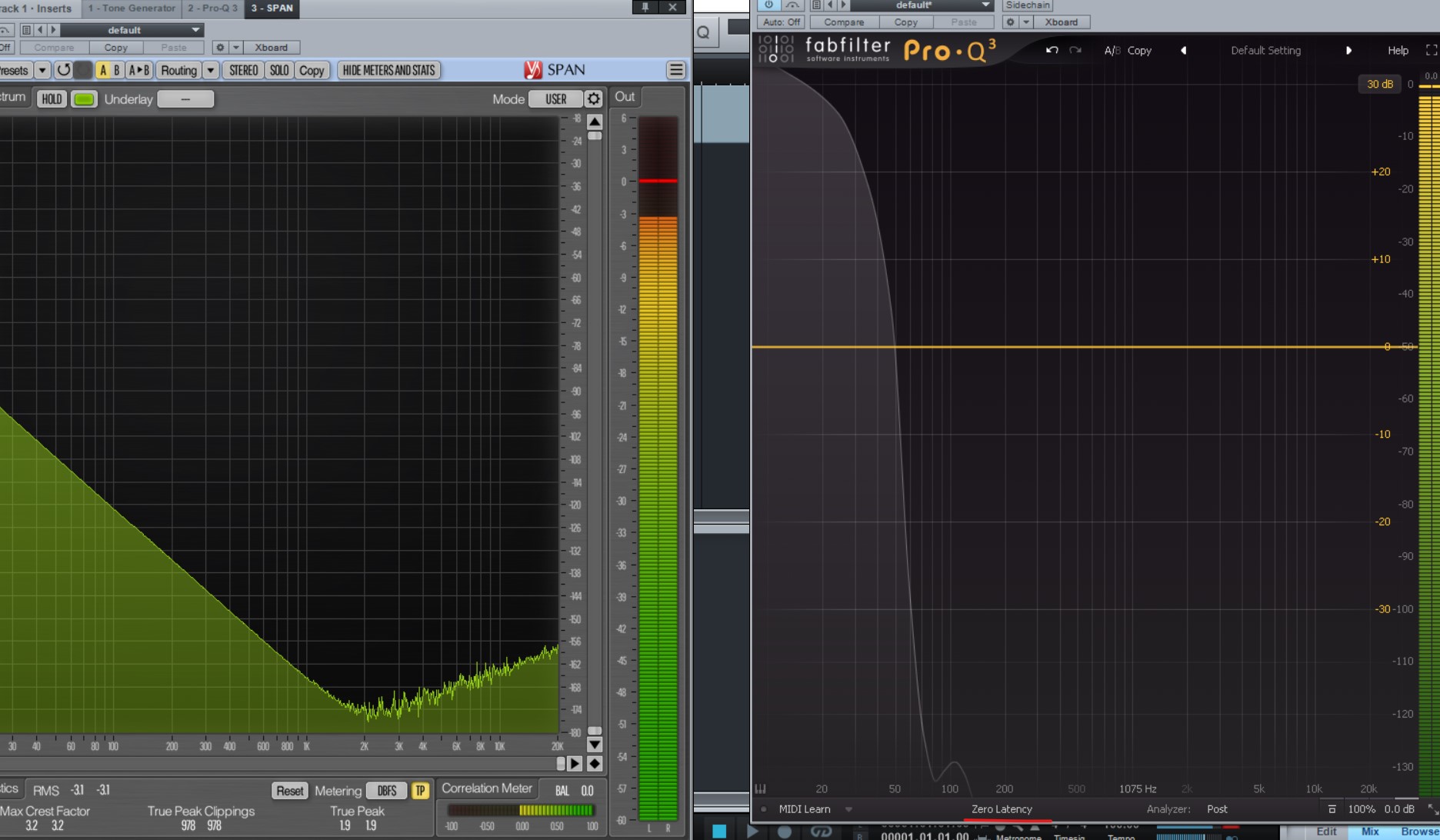Screen dimensions: 1440x840
Task: Open Pro-Q 3 Help menu
Action: pyautogui.click(x=1398, y=51)
